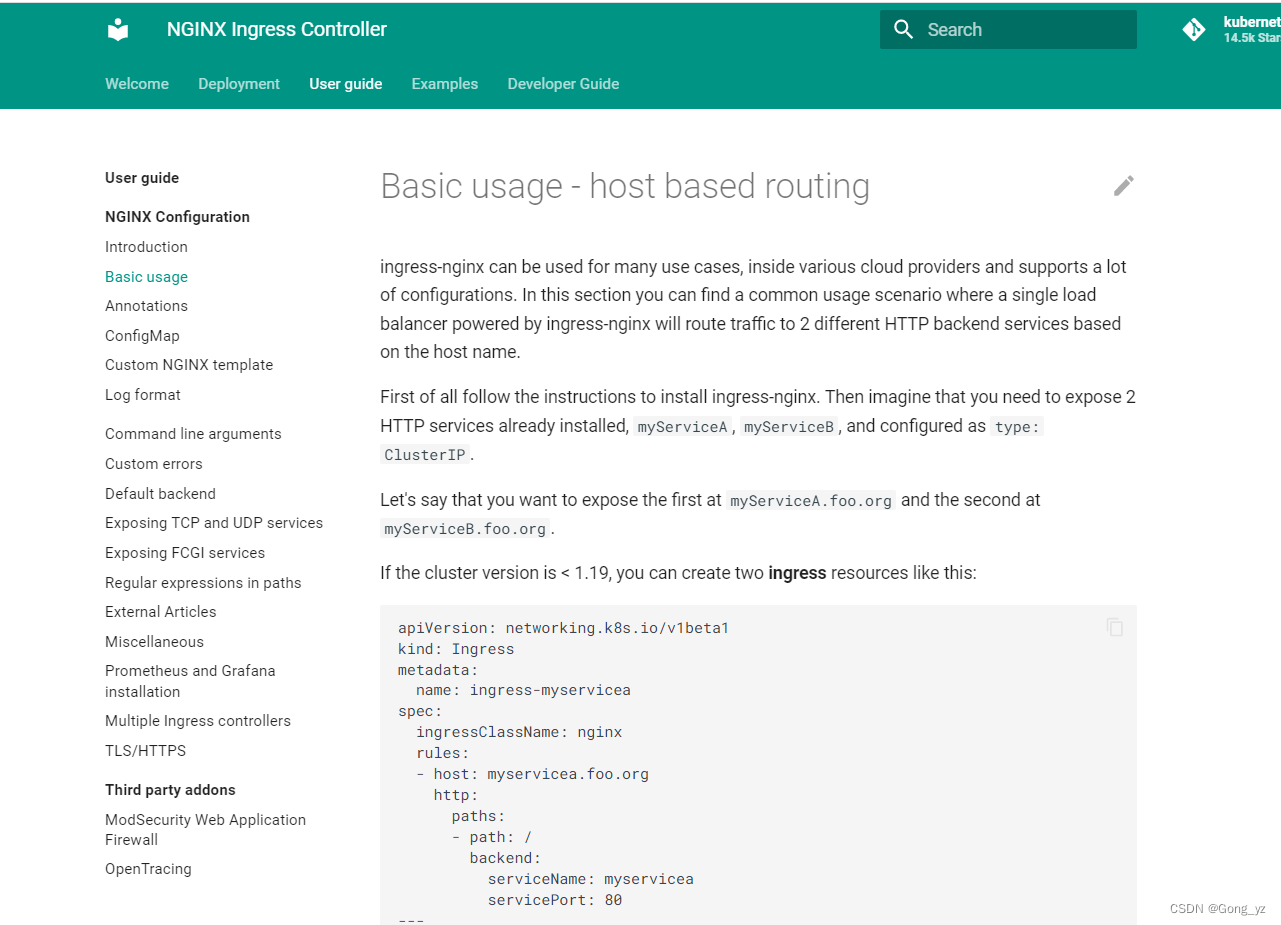Screen dimensions: 1281x925
Task: Go to the Developer Guide tab
Action: pyautogui.click(x=563, y=84)
